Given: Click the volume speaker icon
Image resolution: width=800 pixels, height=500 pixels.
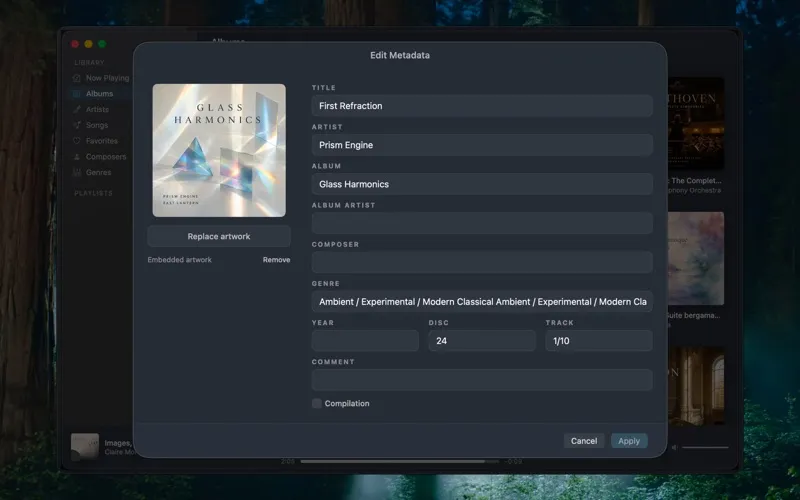Looking at the screenshot, I should [x=674, y=447].
